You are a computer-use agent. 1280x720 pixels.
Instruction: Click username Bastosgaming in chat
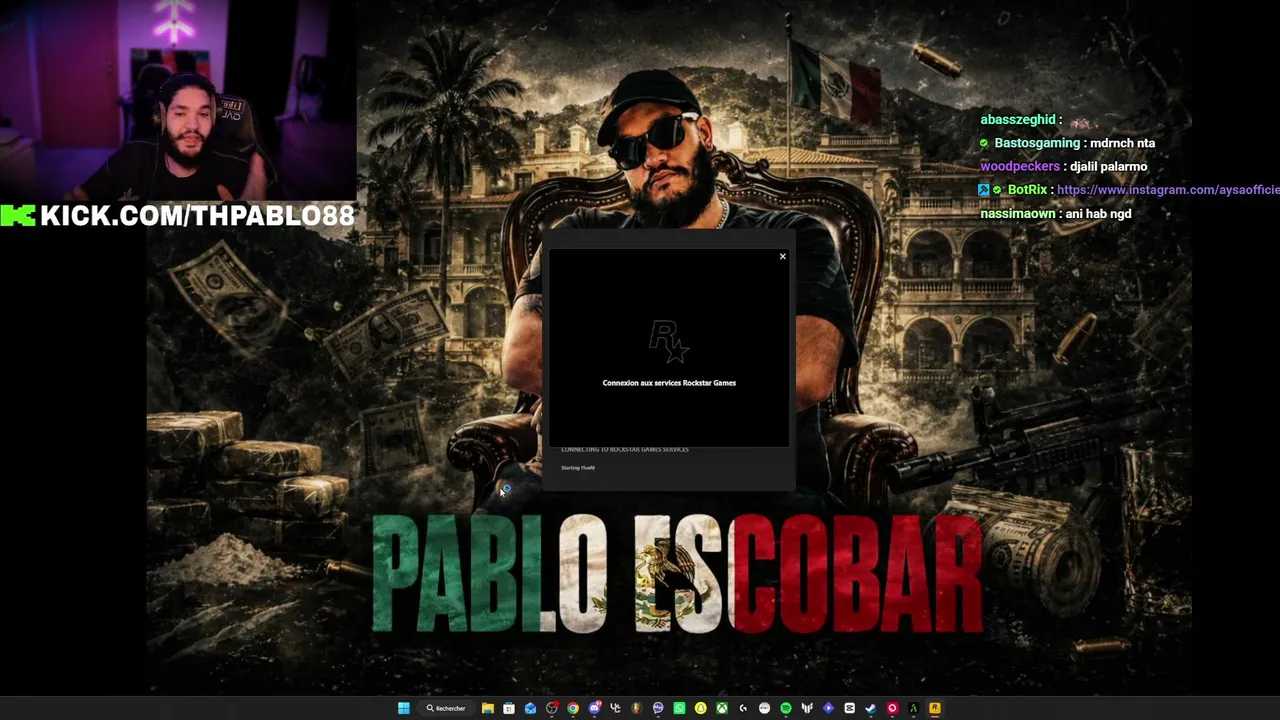point(1037,143)
